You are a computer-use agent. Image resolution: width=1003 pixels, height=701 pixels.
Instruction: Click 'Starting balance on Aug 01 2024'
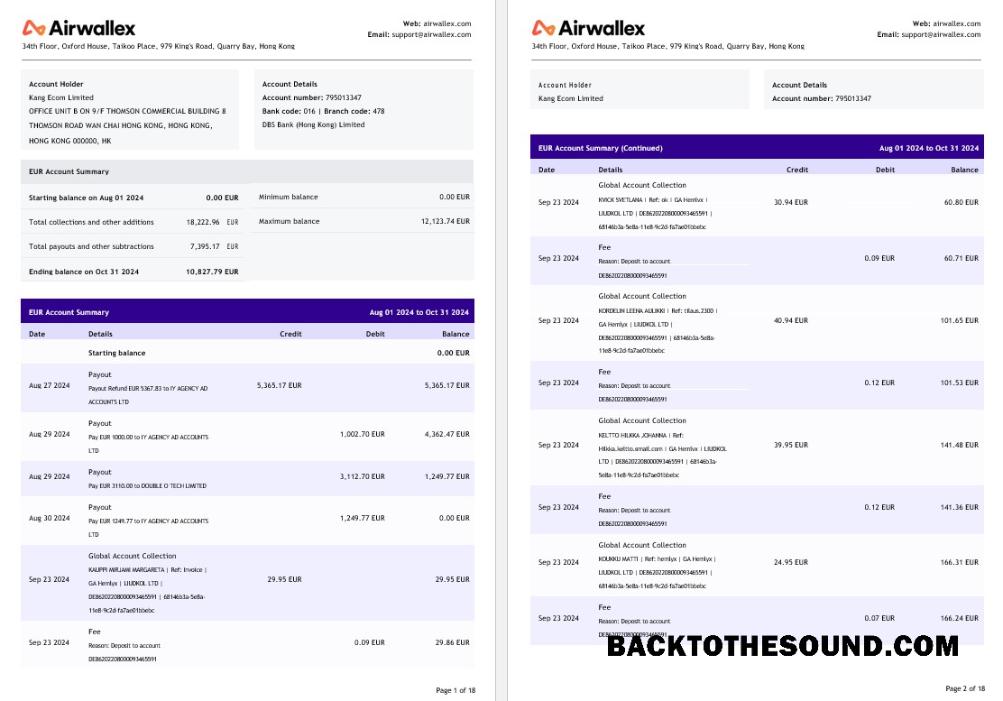86,198
